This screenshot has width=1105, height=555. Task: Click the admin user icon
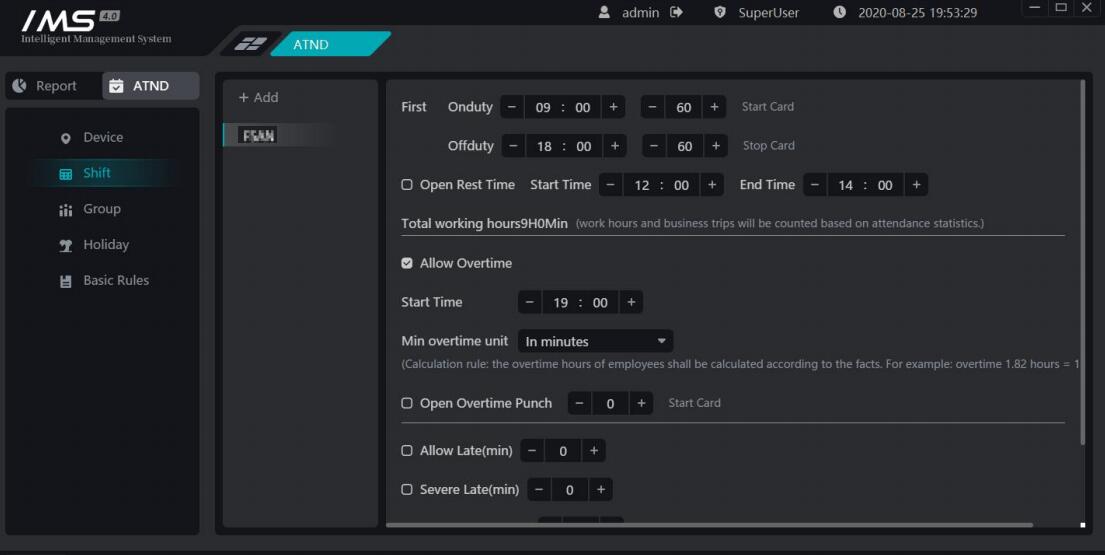[604, 12]
